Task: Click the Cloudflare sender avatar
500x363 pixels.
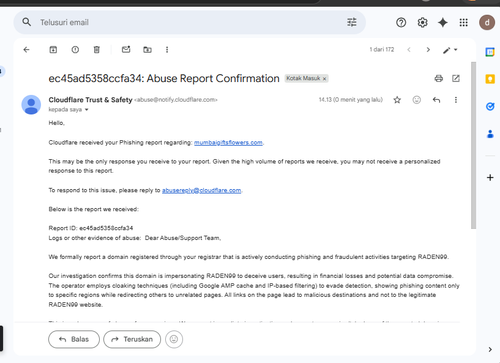Action: (x=31, y=105)
